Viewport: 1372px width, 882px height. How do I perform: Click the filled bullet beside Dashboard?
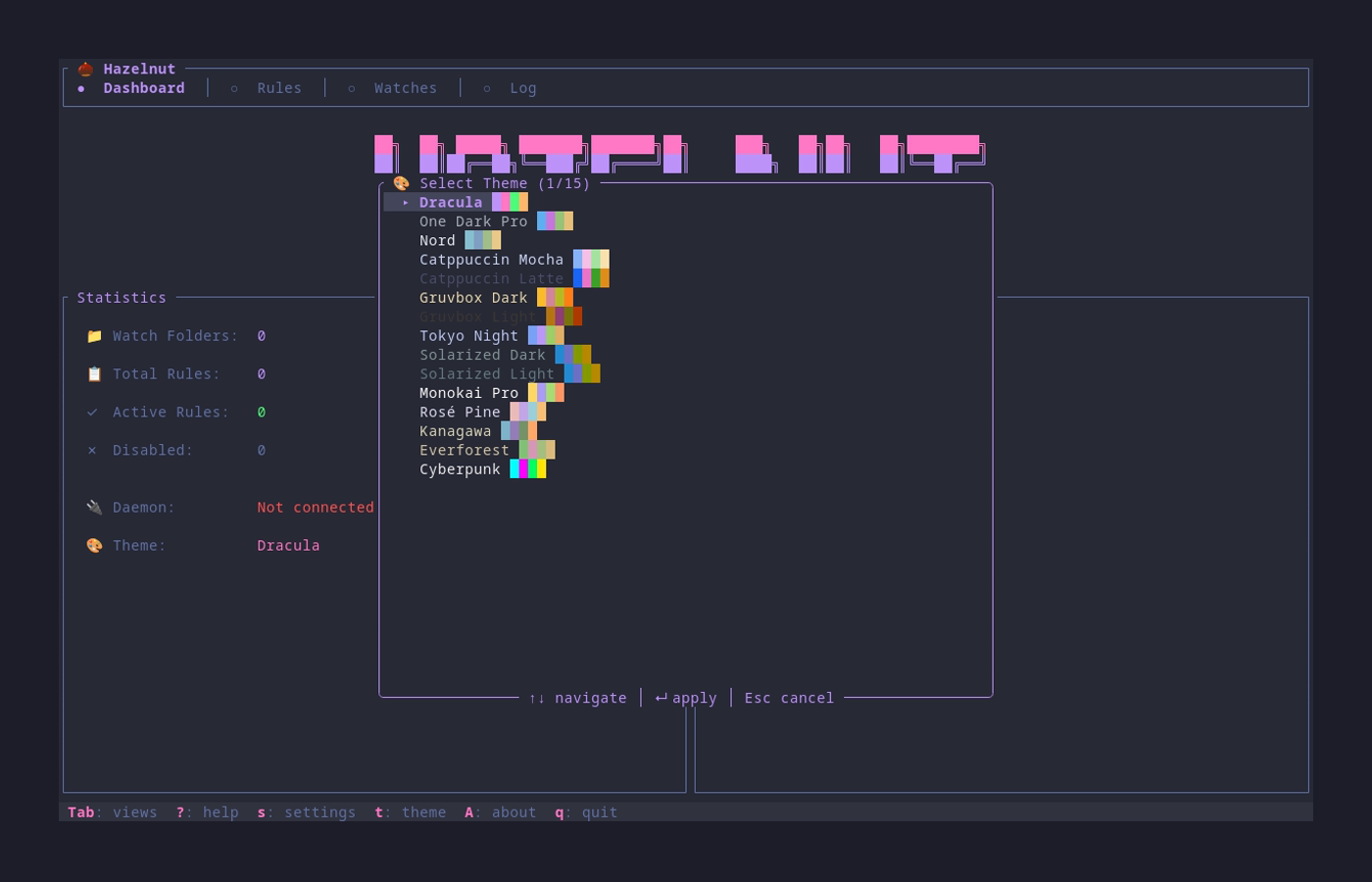coord(81,88)
